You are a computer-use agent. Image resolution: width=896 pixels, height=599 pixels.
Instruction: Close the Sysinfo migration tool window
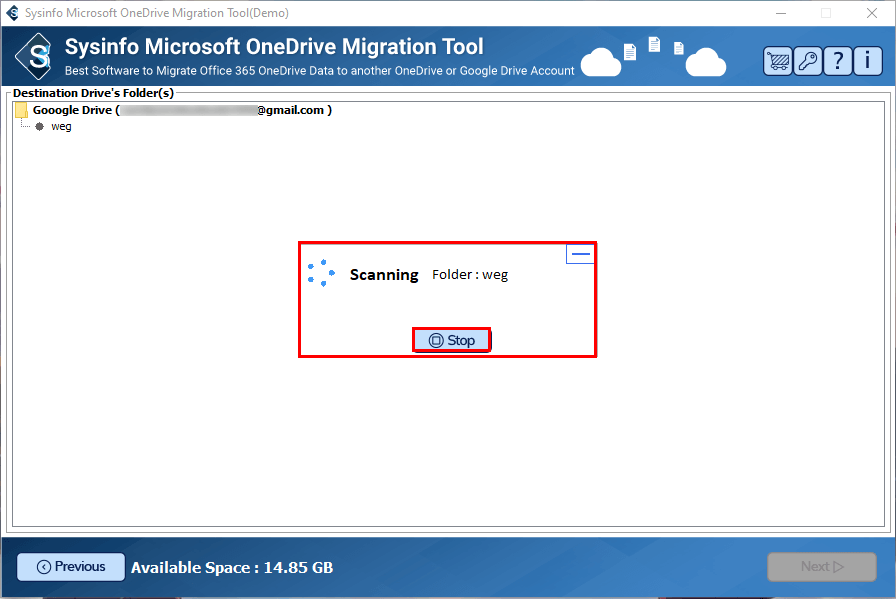[871, 13]
